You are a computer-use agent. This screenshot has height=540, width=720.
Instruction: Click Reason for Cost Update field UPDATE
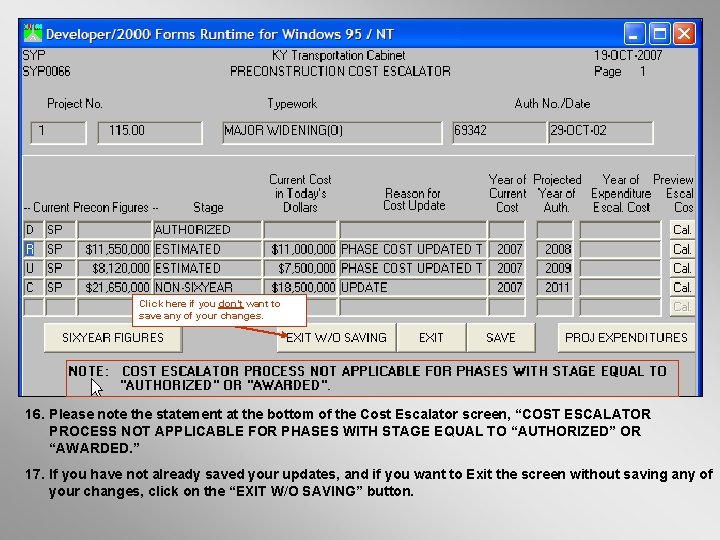point(413,287)
